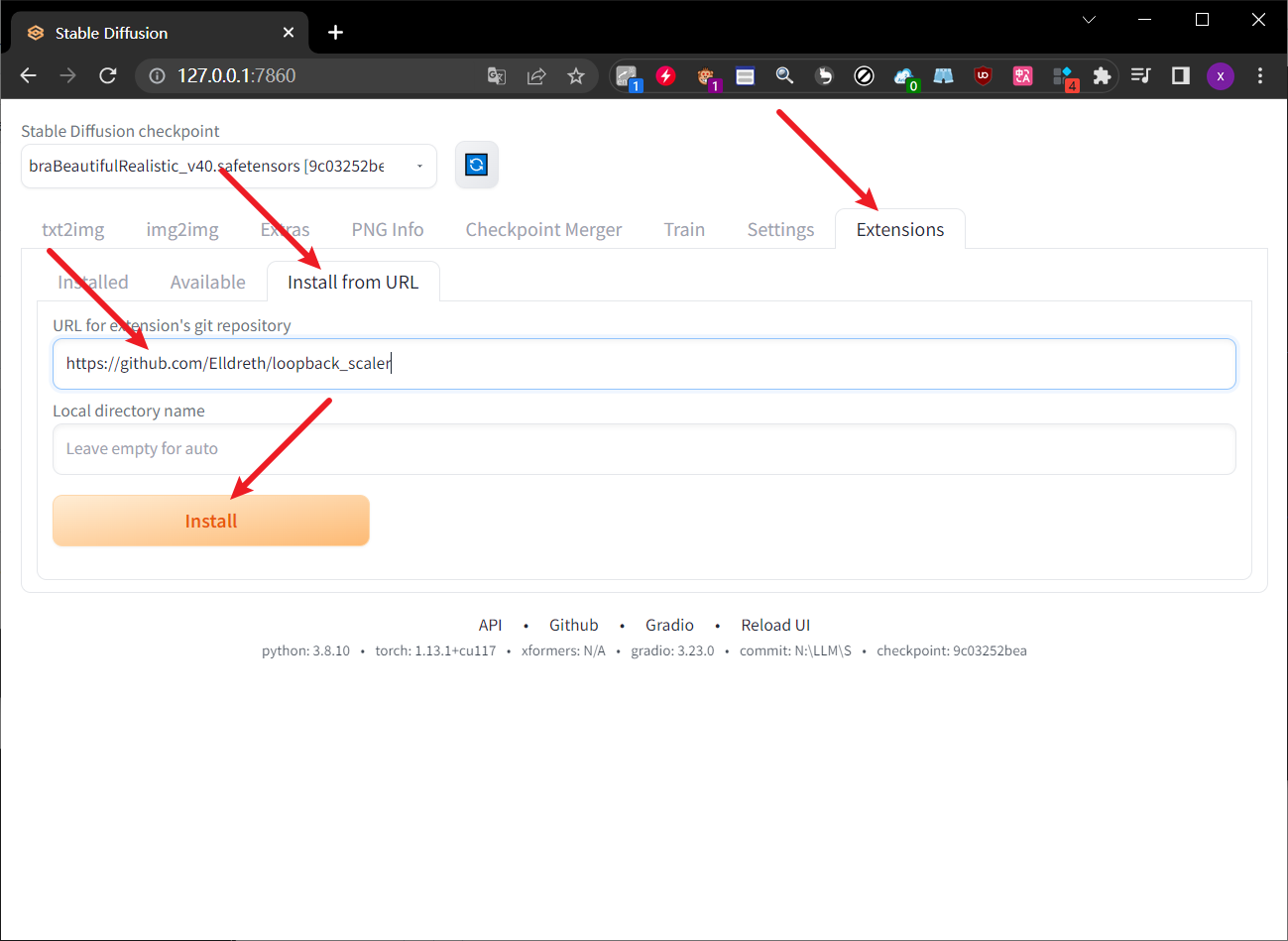Click the Install button
The image size is (1288, 941).
[210, 520]
